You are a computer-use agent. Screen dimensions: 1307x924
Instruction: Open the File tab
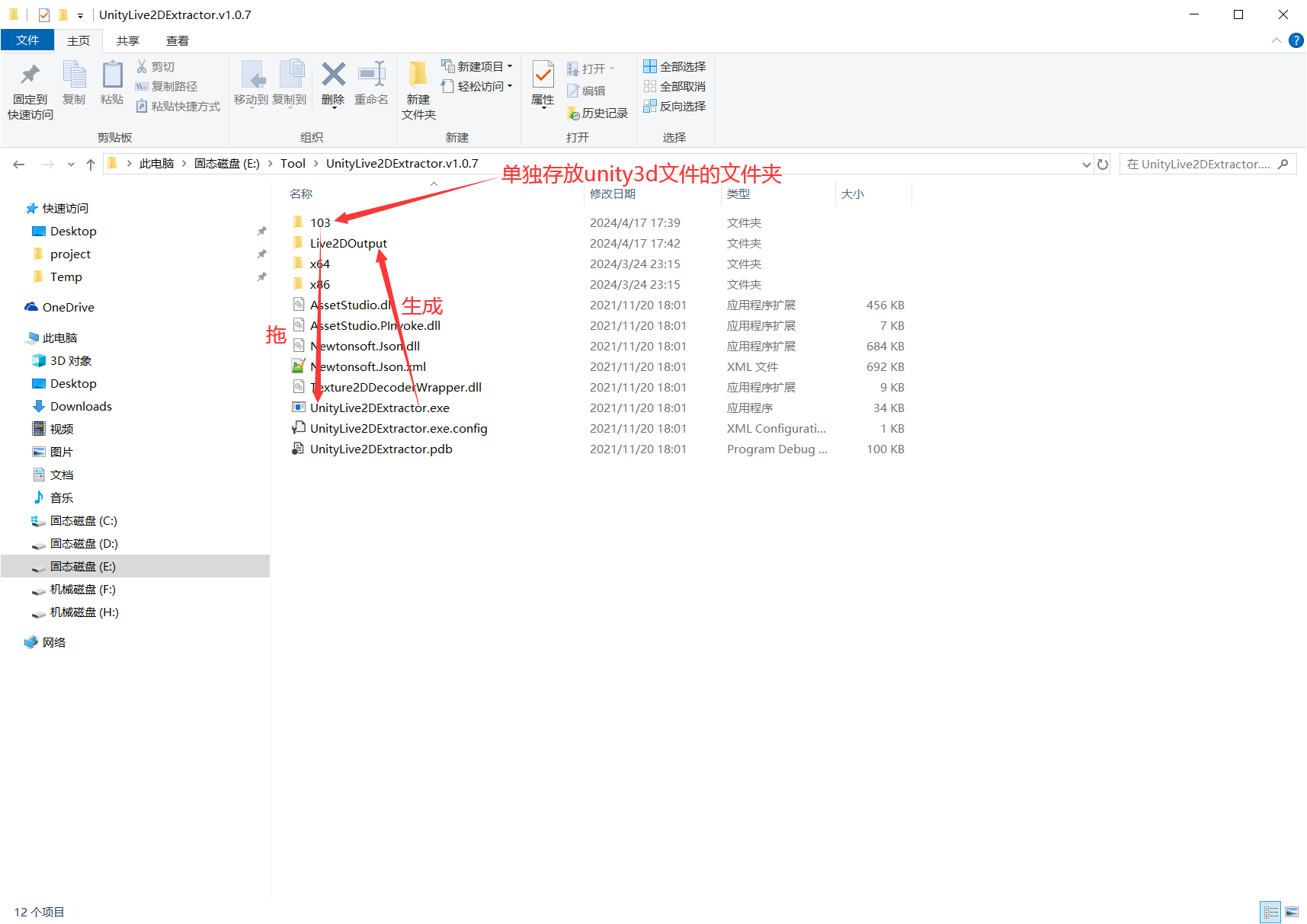click(27, 40)
